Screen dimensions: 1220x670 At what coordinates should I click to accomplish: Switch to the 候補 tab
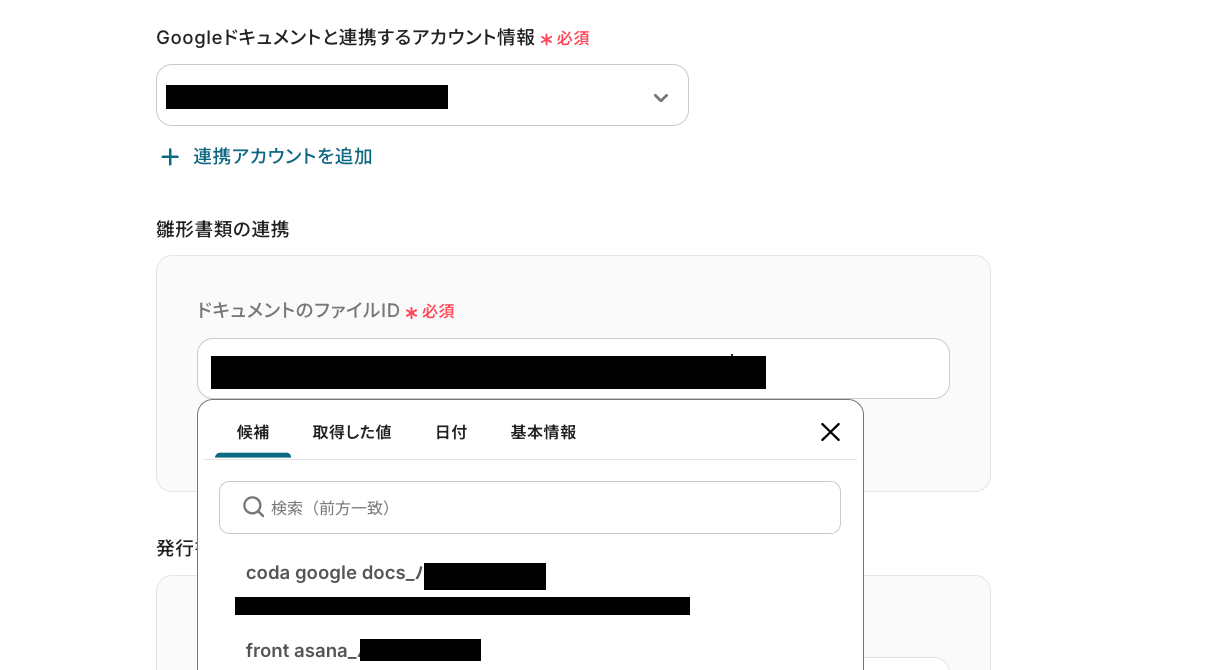click(x=253, y=432)
